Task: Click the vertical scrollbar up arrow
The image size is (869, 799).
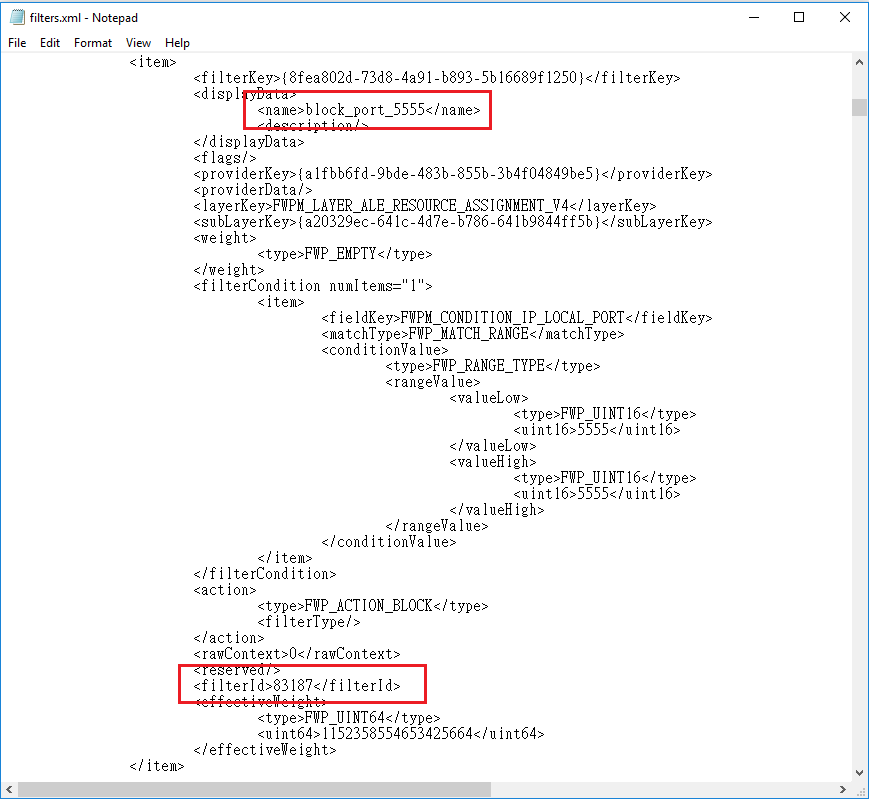Action: point(860,62)
